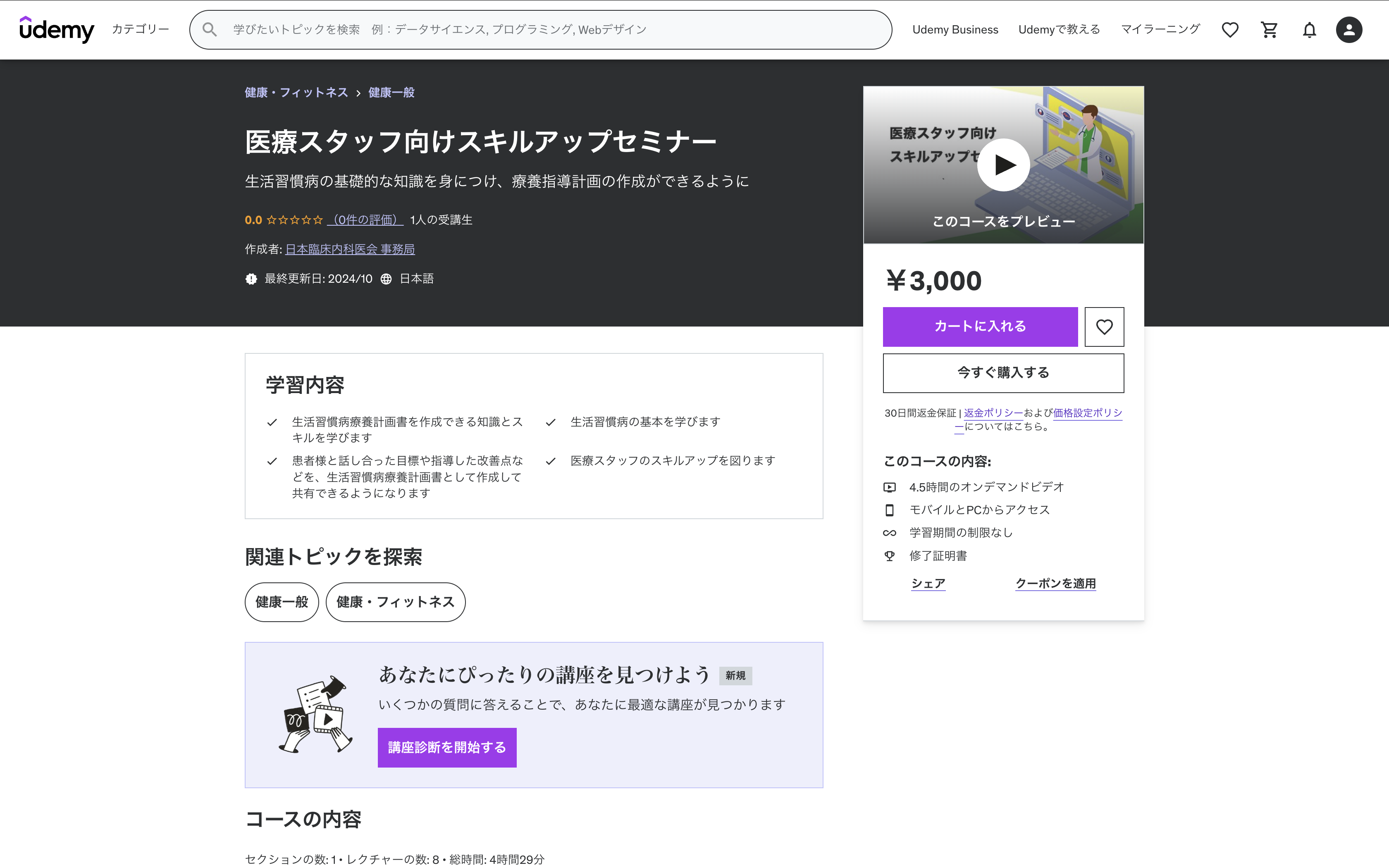1389x868 pixels.
Task: Click the カートに入れる button
Action: (980, 327)
